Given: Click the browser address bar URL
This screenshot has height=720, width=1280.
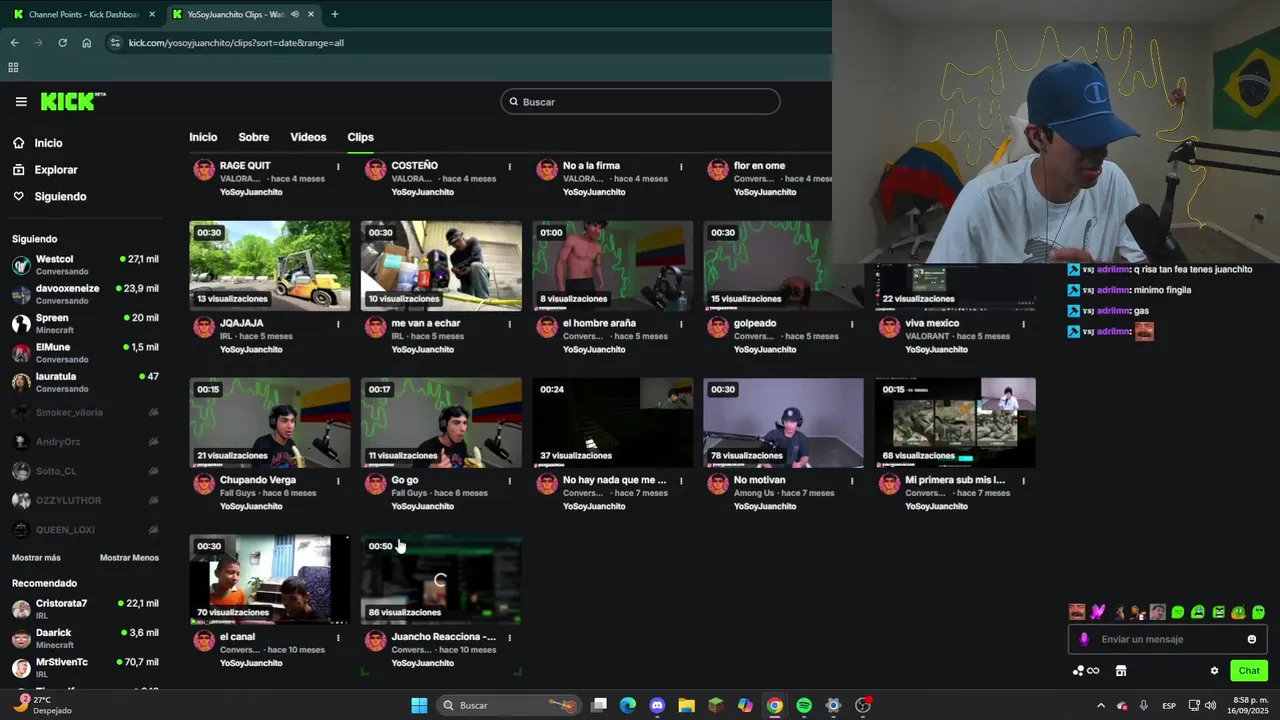Looking at the screenshot, I should pos(236,43).
